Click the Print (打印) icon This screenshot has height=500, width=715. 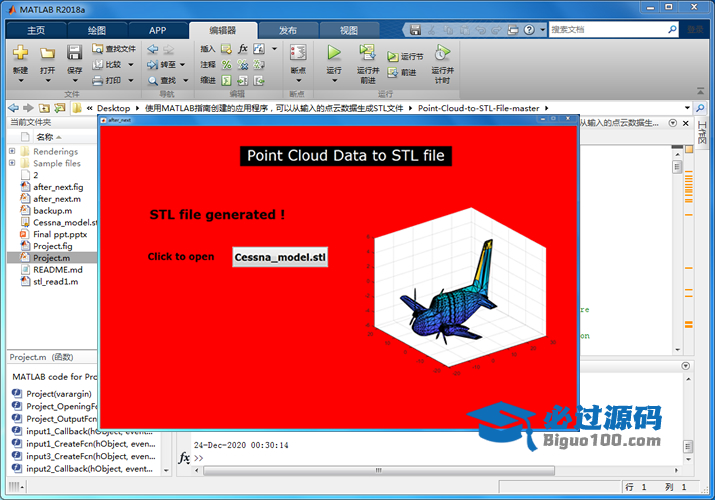[x=98, y=81]
